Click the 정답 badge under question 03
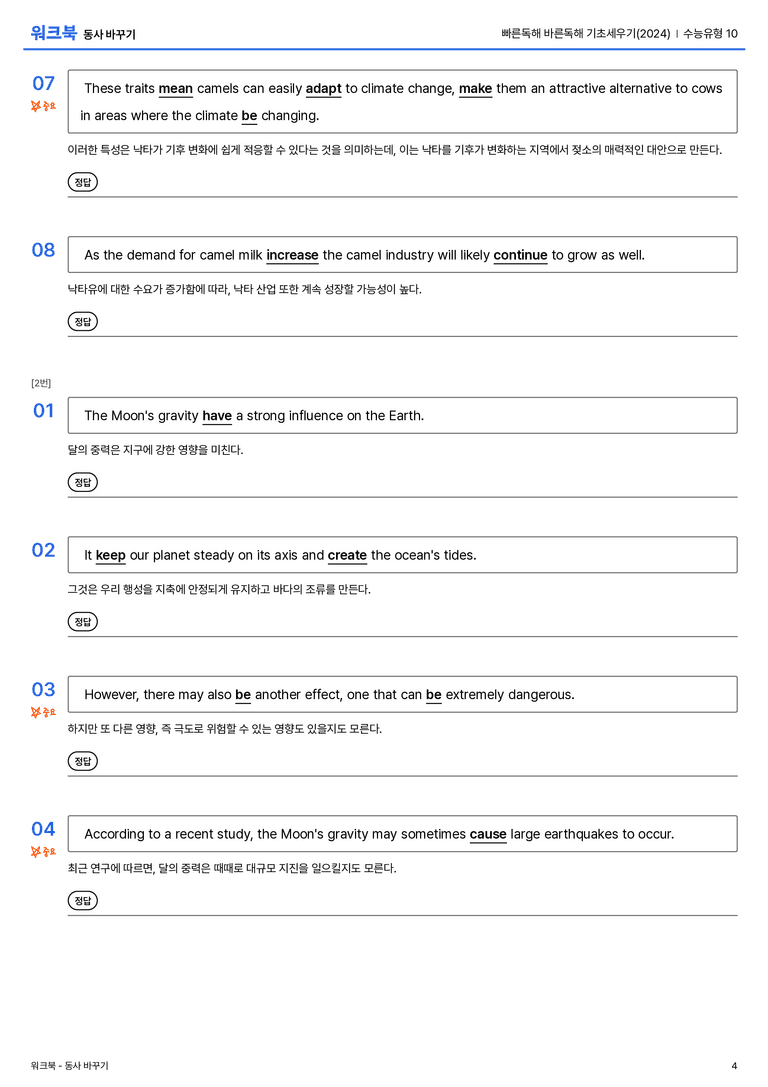768x1087 pixels. [x=82, y=761]
